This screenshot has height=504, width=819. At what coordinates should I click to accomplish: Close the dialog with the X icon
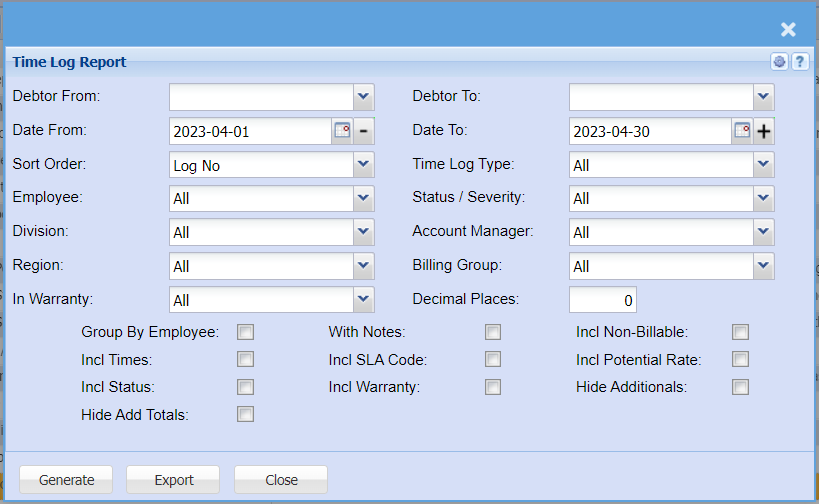click(788, 30)
